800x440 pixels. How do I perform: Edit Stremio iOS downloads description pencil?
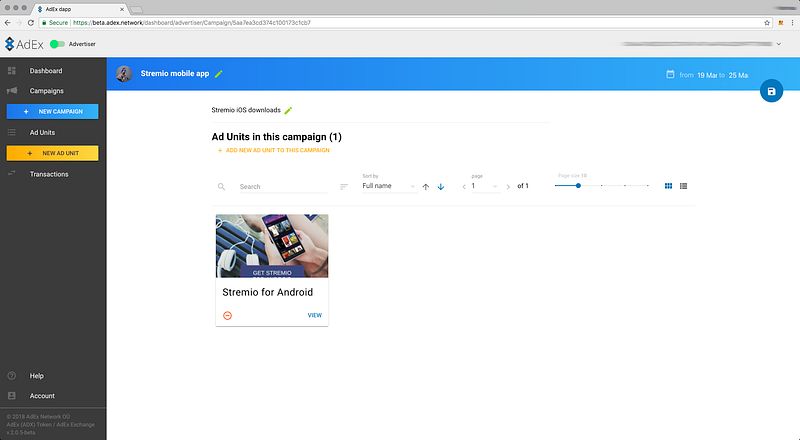(288, 110)
